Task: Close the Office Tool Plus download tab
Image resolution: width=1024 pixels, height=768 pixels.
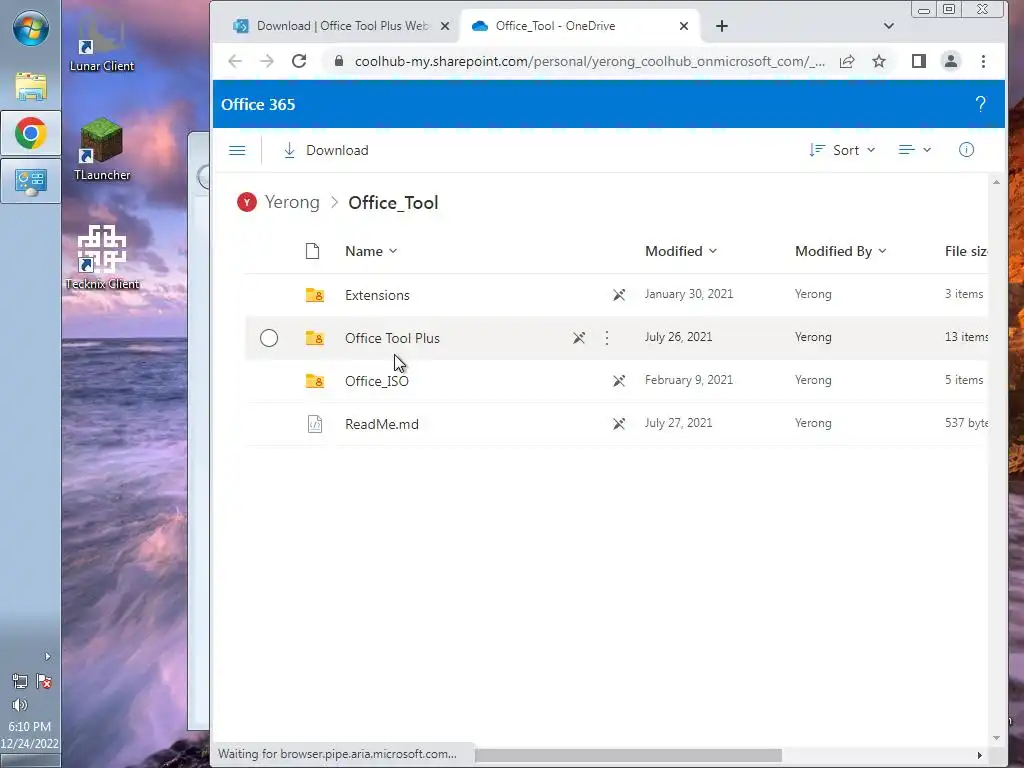Action: point(445,26)
